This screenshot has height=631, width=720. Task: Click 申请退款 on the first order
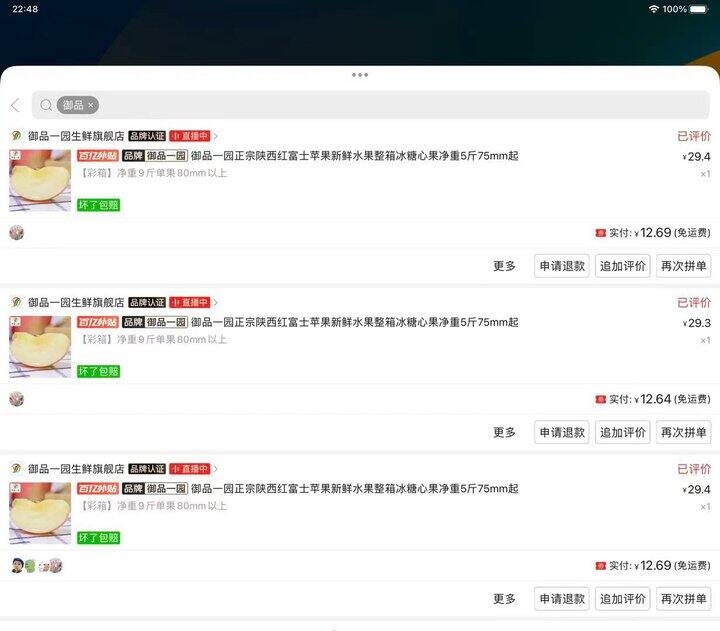(x=562, y=266)
